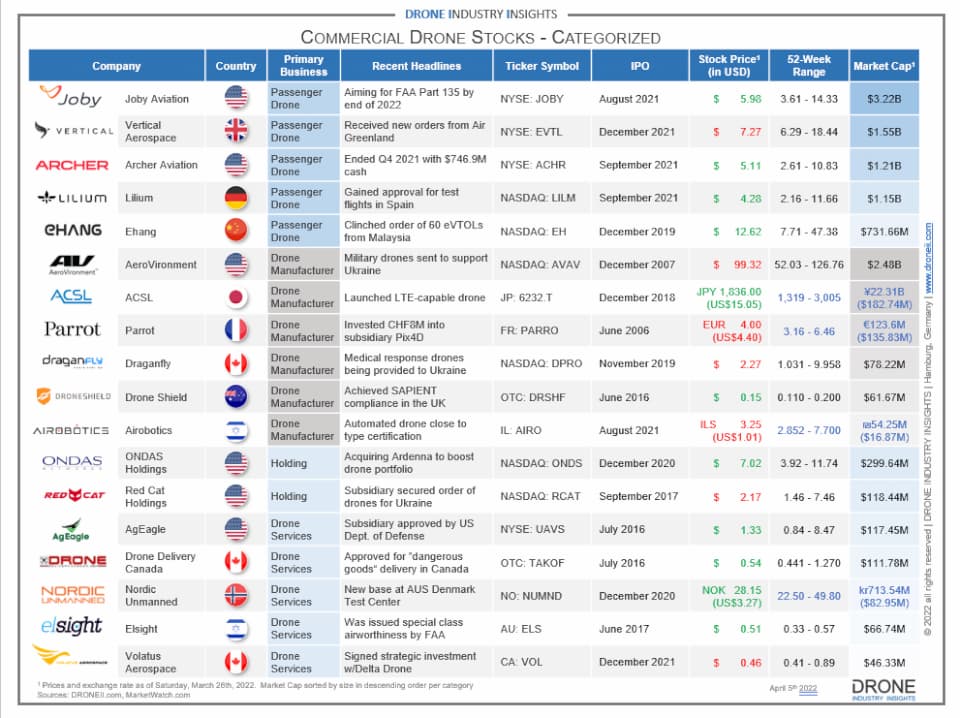Click Joby's blue $3.22B market cap cell
Viewport: 960px width, 718px height.
(883, 99)
